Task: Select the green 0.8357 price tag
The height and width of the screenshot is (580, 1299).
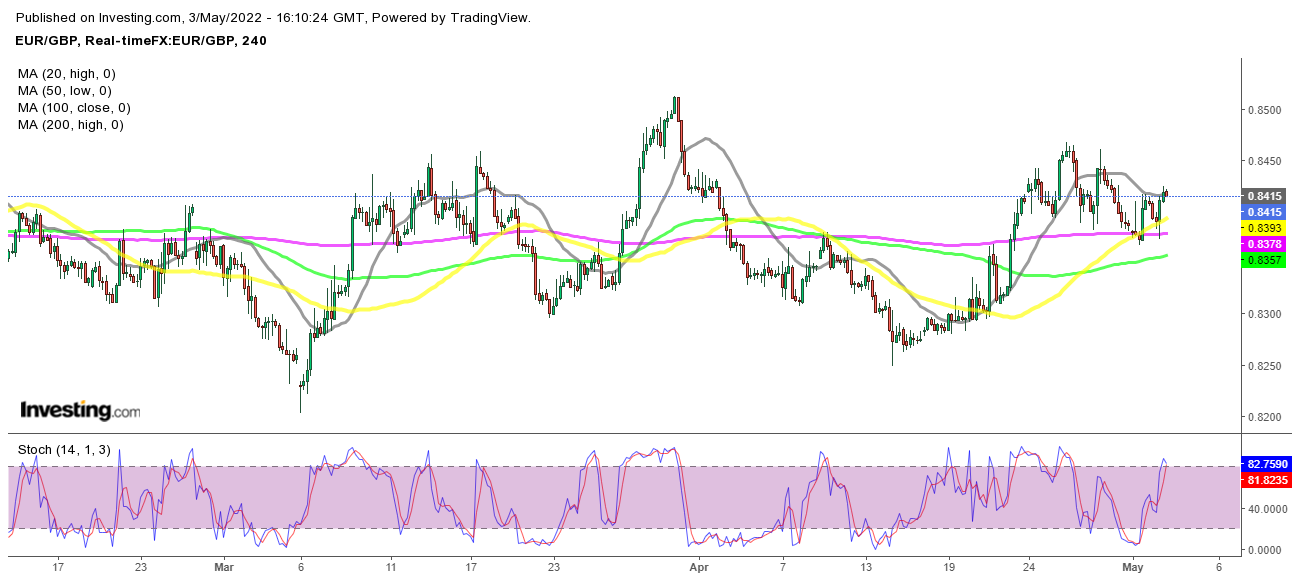Action: pyautogui.click(x=1259, y=260)
